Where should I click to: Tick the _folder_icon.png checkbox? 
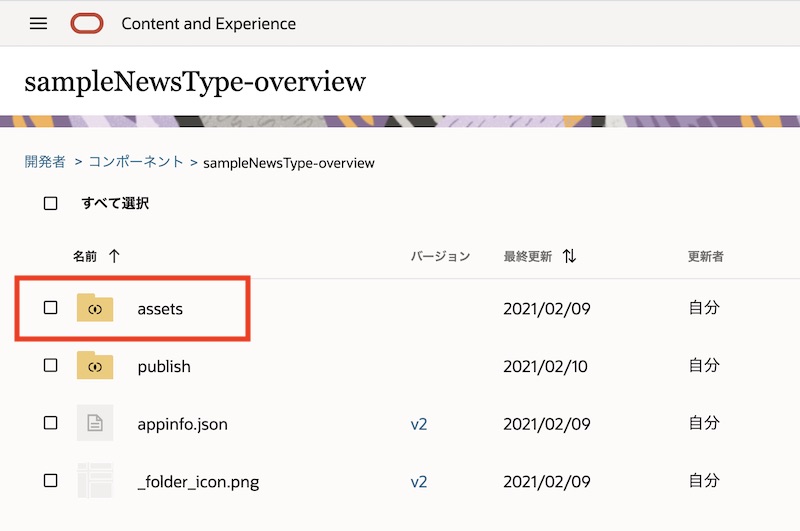point(51,481)
